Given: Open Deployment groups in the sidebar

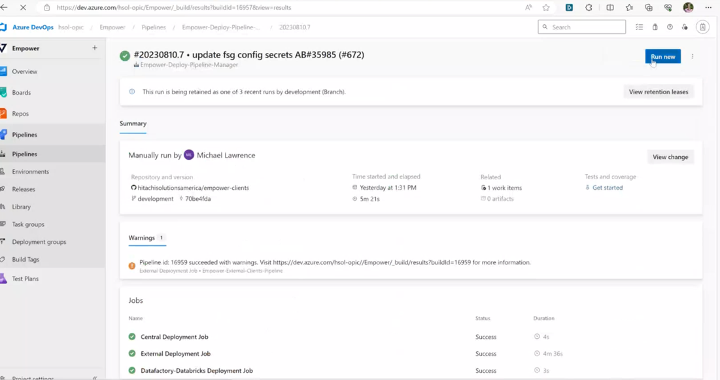Looking at the screenshot, I should [x=39, y=242].
